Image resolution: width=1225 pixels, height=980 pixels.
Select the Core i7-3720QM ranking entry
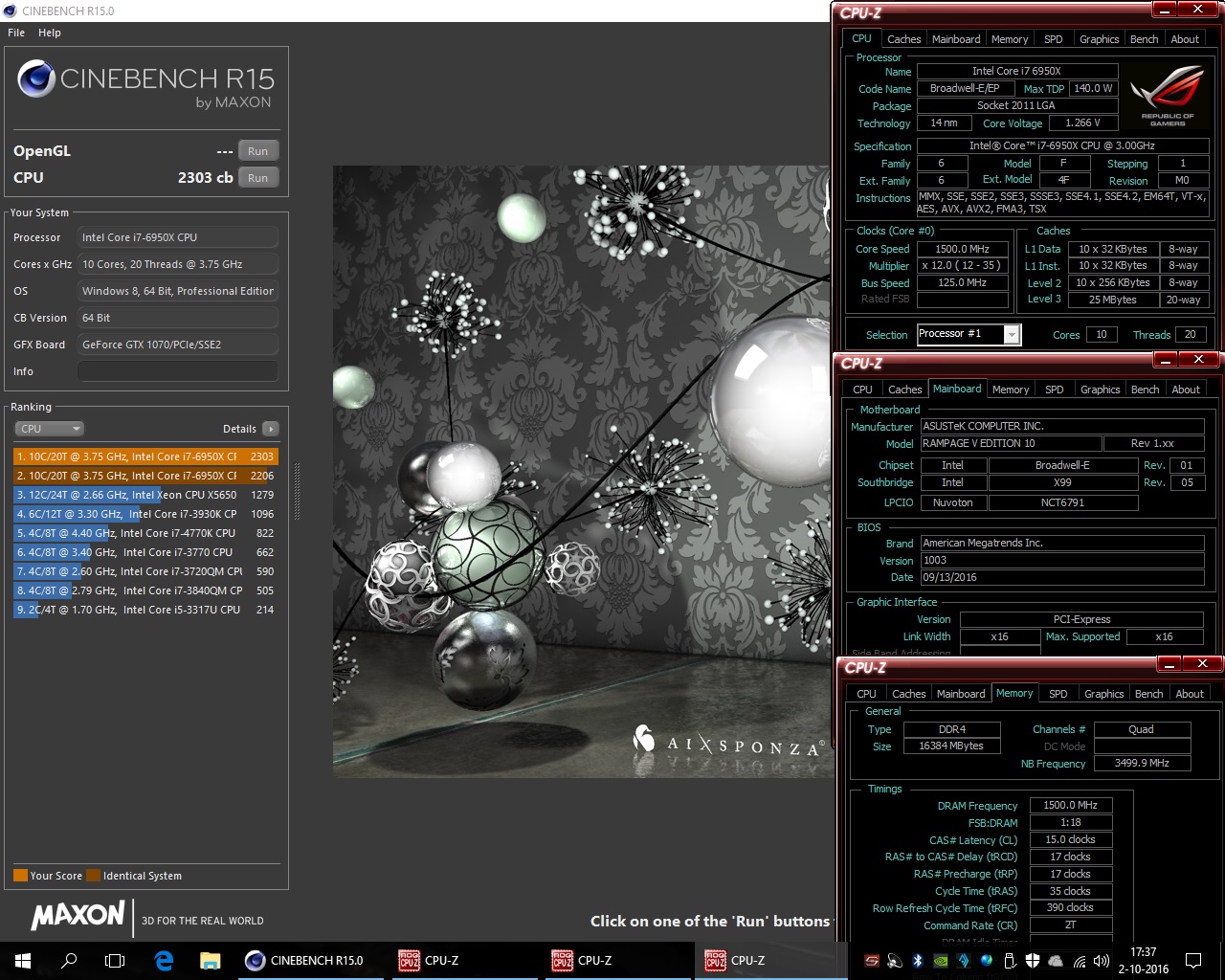coord(145,571)
